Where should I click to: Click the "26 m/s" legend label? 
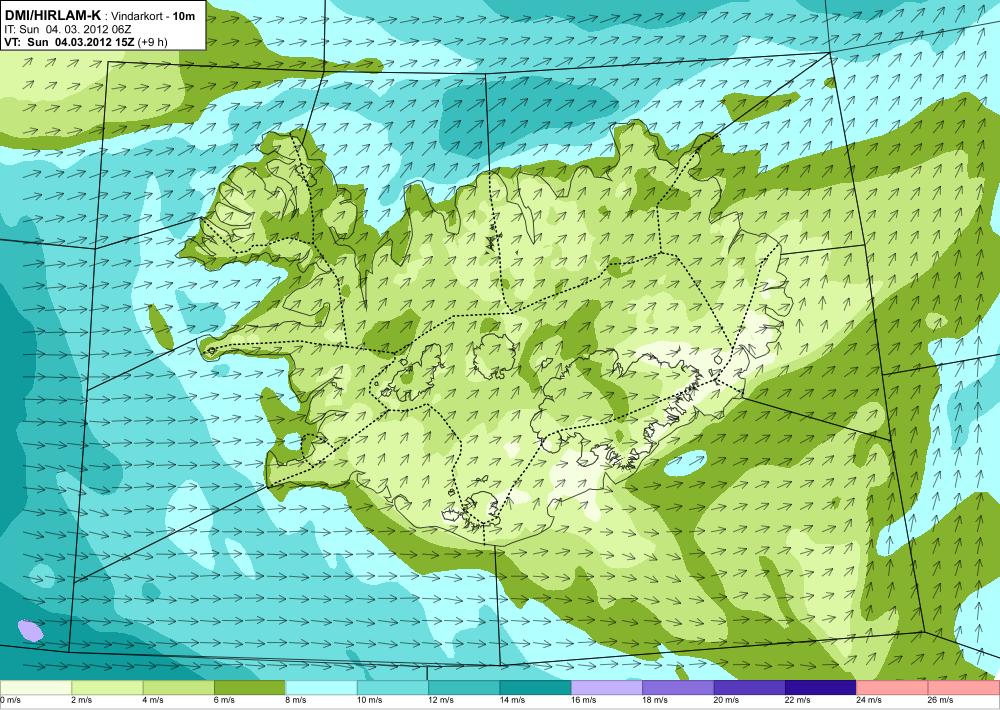(x=941, y=700)
